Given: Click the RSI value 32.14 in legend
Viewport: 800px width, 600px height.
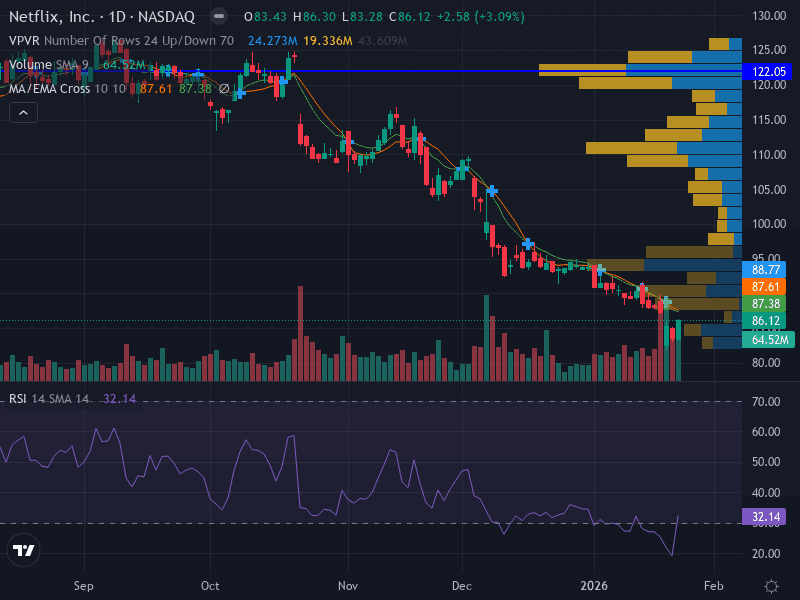Looking at the screenshot, I should (119, 398).
